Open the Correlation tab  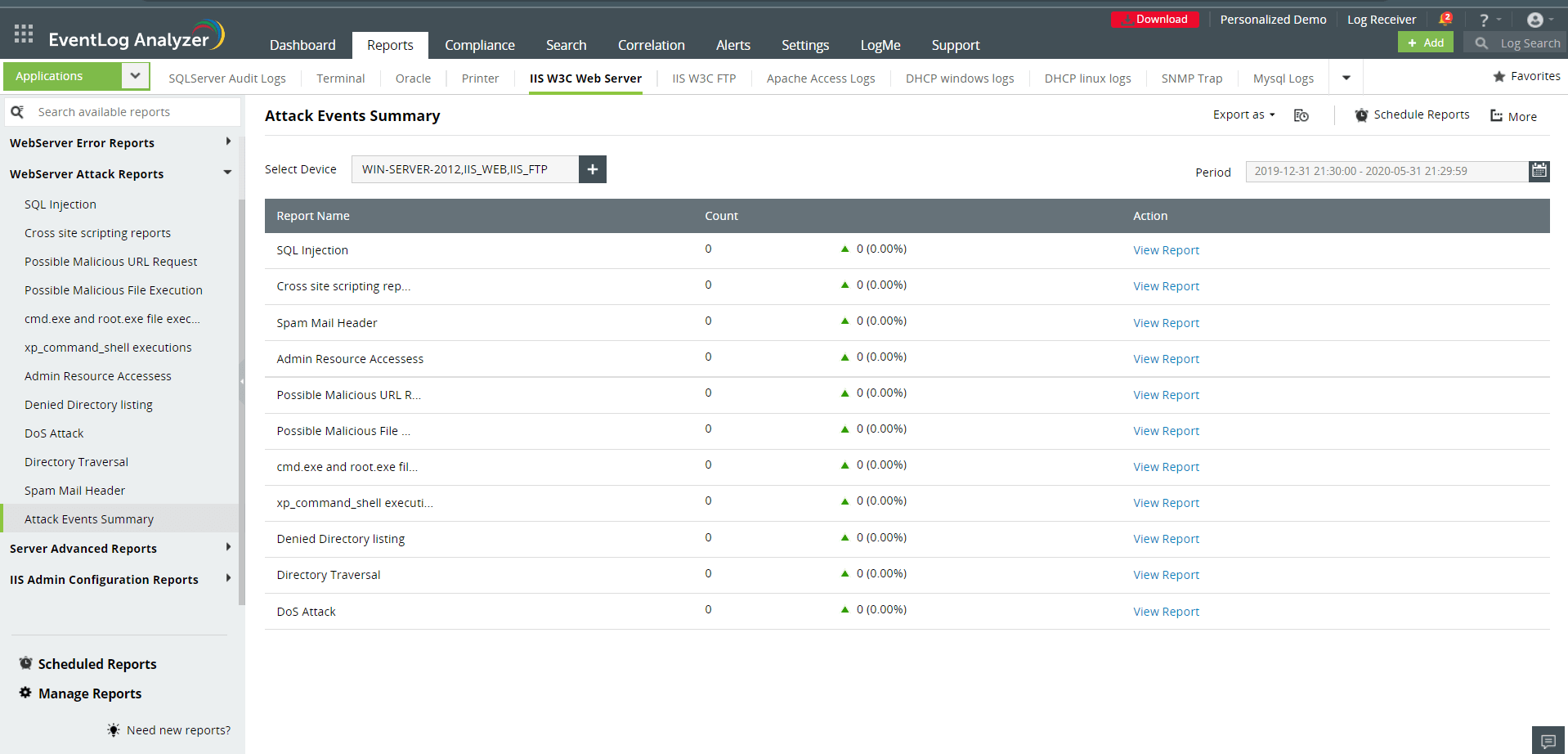point(652,45)
